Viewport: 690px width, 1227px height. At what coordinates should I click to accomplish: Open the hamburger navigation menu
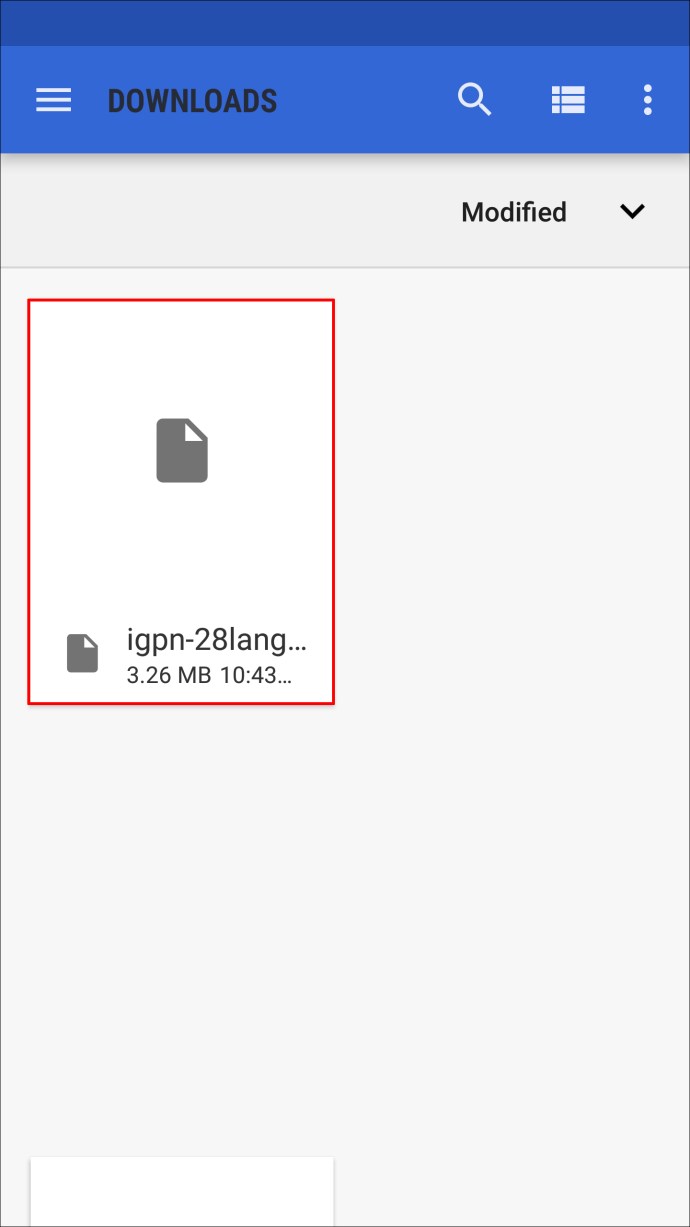point(53,100)
